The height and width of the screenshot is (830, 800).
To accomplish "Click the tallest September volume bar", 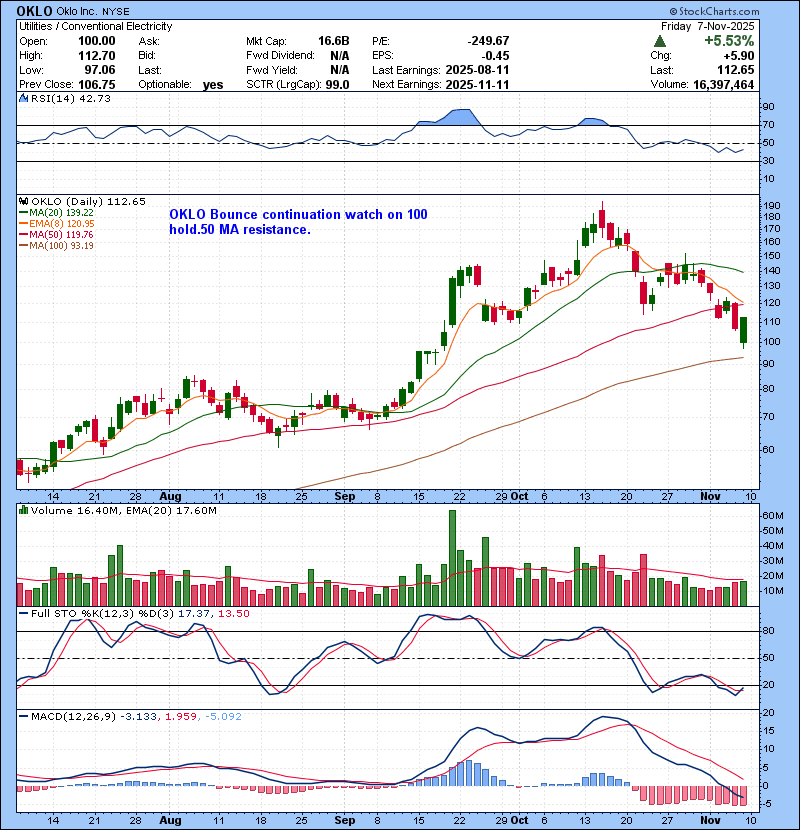I will coord(452,557).
